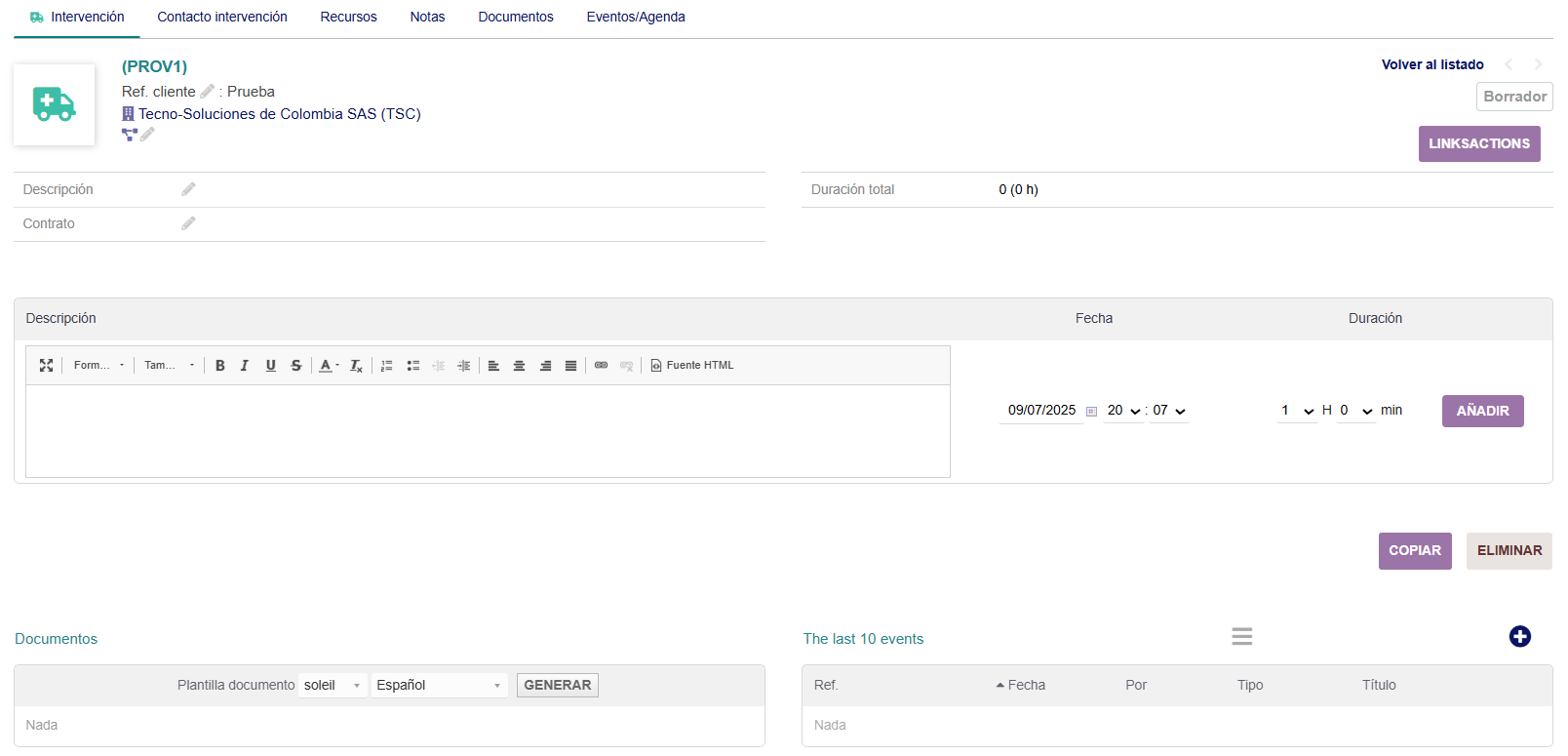Click the add event plus icon
The image size is (1568, 756).
tap(1519, 637)
